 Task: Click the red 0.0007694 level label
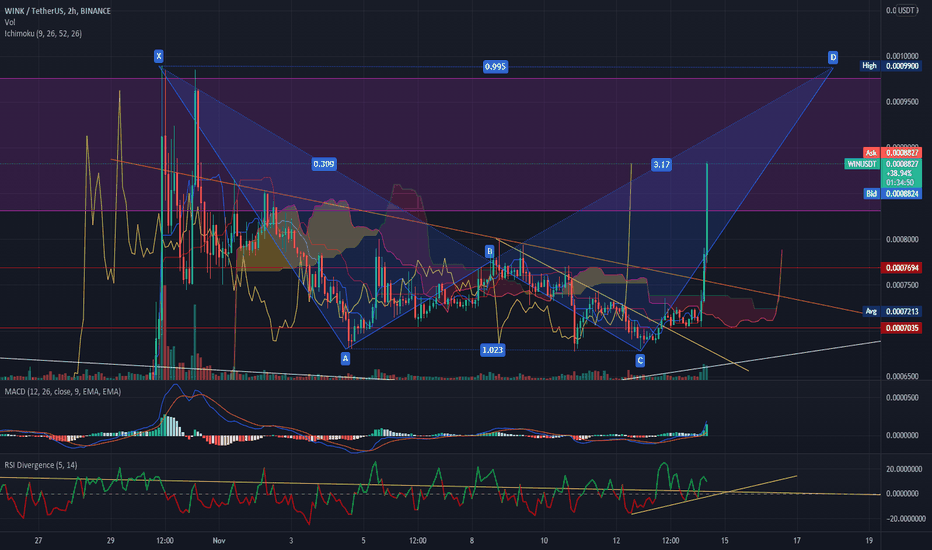coord(902,268)
